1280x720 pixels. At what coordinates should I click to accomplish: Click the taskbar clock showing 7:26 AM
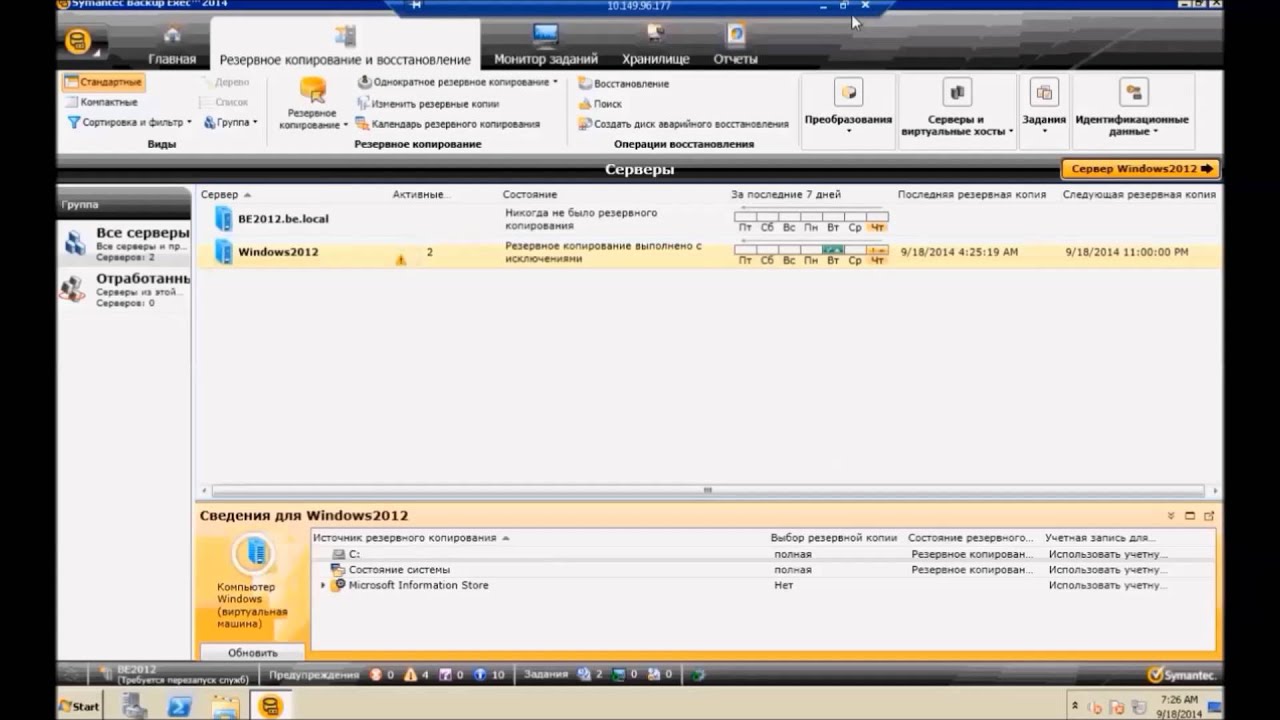coord(1177,707)
